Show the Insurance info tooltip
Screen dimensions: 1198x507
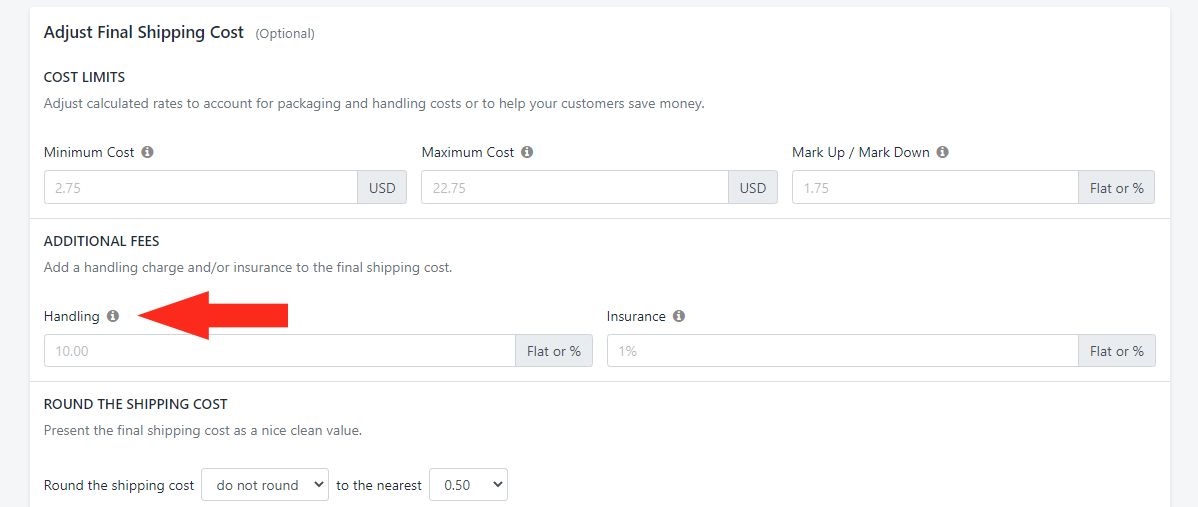679,316
